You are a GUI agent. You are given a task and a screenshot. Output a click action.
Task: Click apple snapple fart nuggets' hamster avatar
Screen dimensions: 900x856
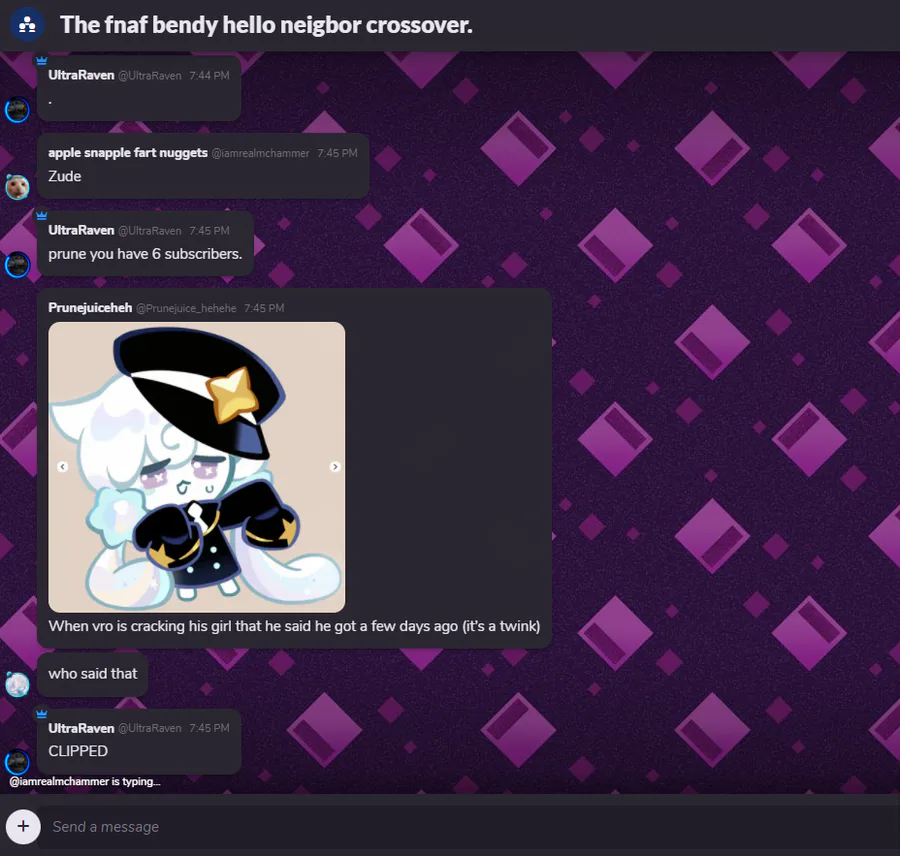tap(17, 187)
